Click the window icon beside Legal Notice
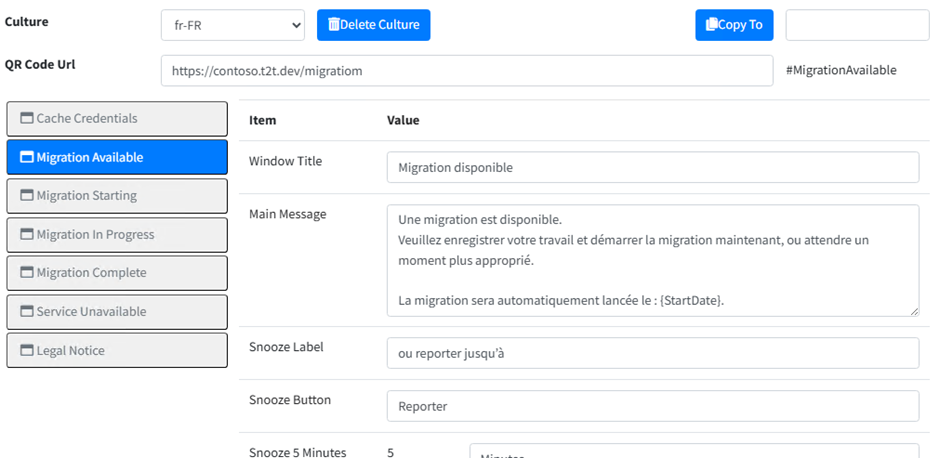The height and width of the screenshot is (458, 940). (x=27, y=351)
